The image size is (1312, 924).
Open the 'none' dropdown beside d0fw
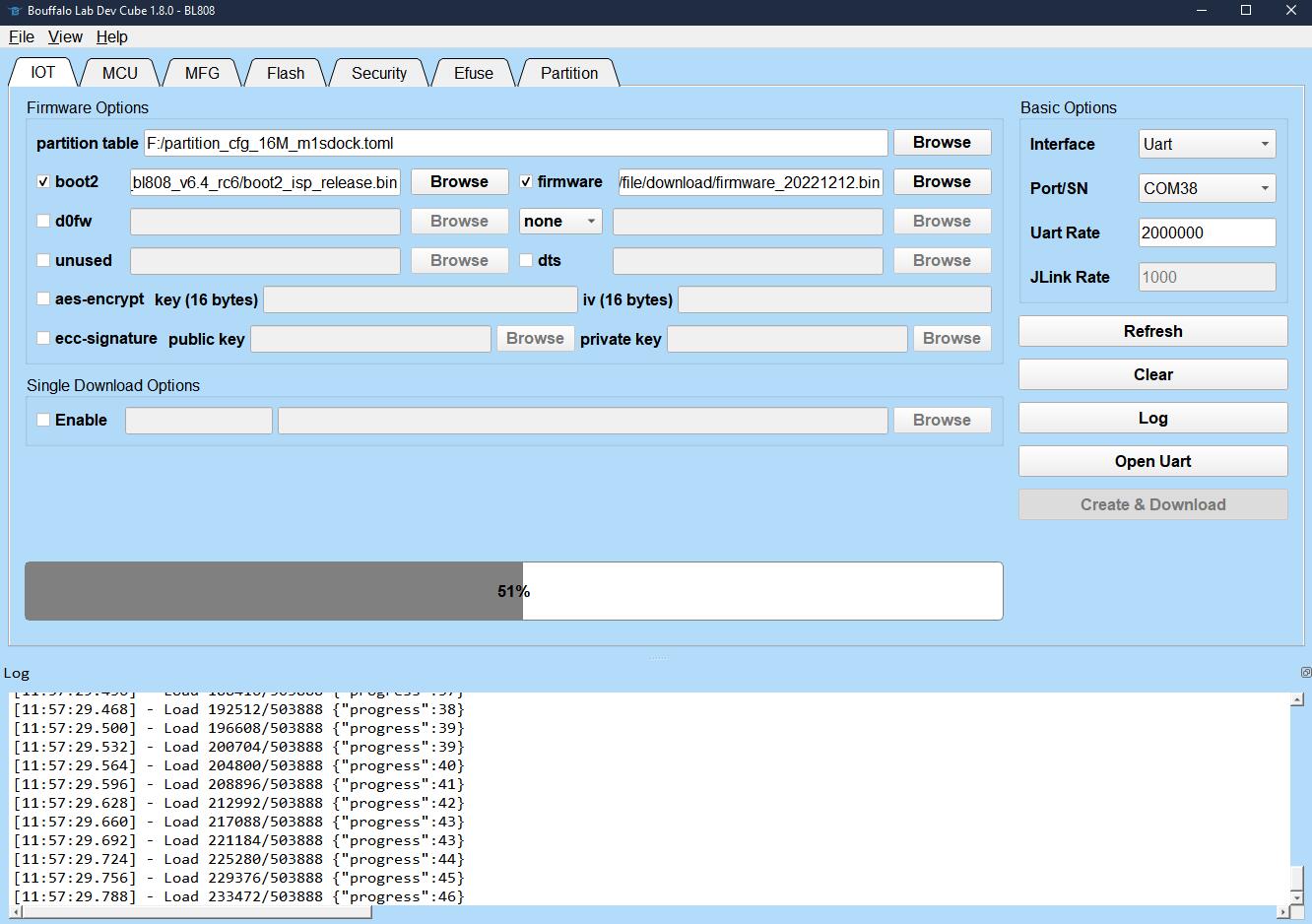(560, 222)
